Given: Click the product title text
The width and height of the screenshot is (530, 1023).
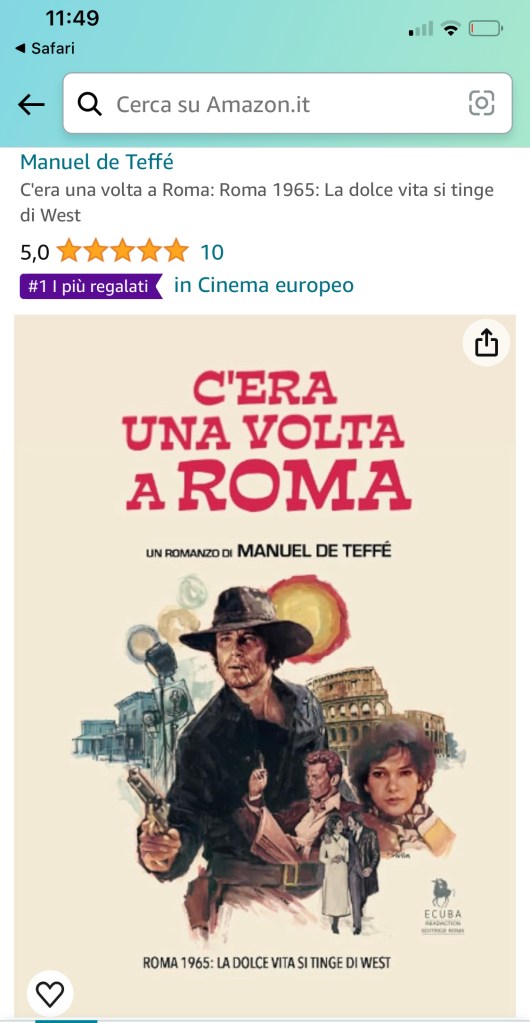Looking at the screenshot, I should tap(257, 202).
